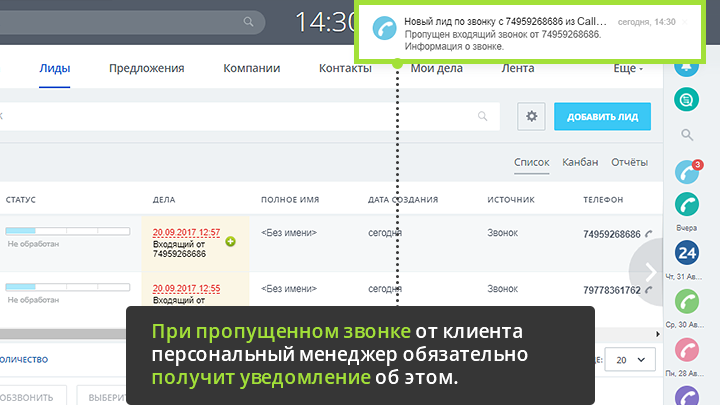Open blue call chat with 3 badge
This screenshot has height=405, width=720.
[x=687, y=172]
